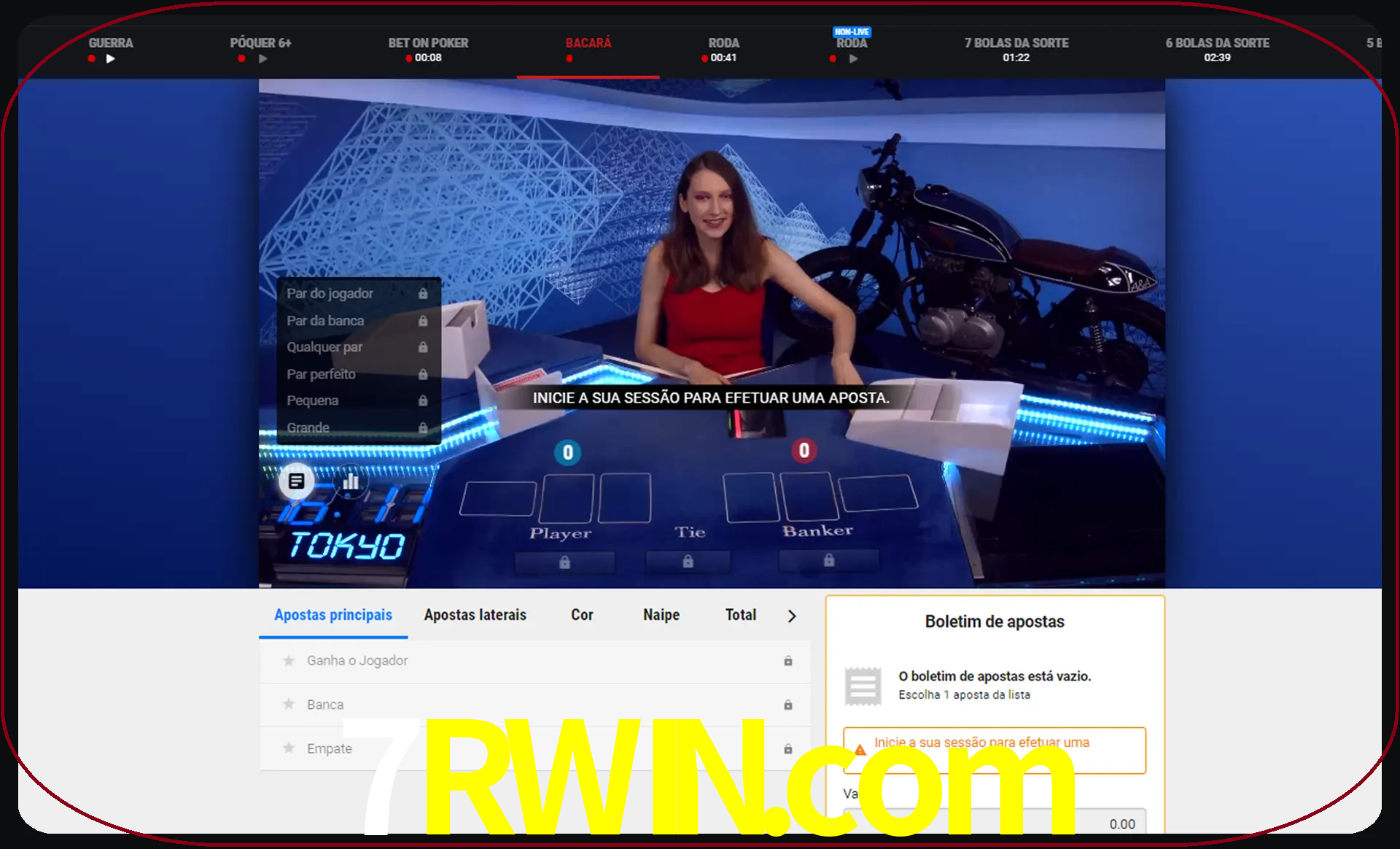Select the Par do jogador side bet
The height and width of the screenshot is (849, 1400).
coord(359,293)
